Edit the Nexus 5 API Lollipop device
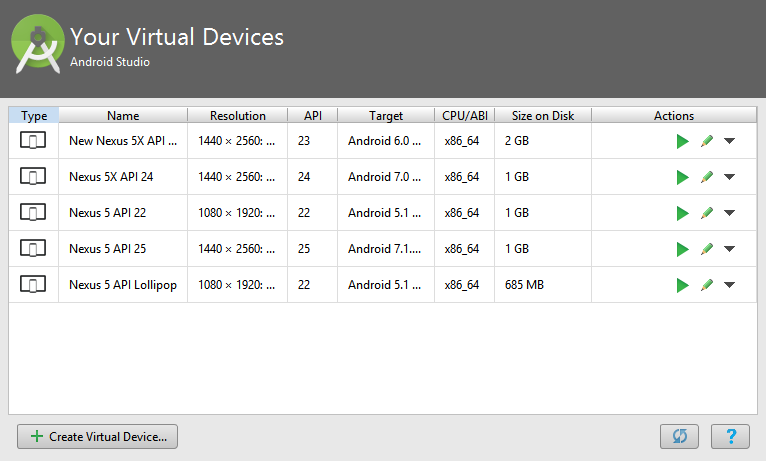This screenshot has height=461, width=766. [x=706, y=285]
